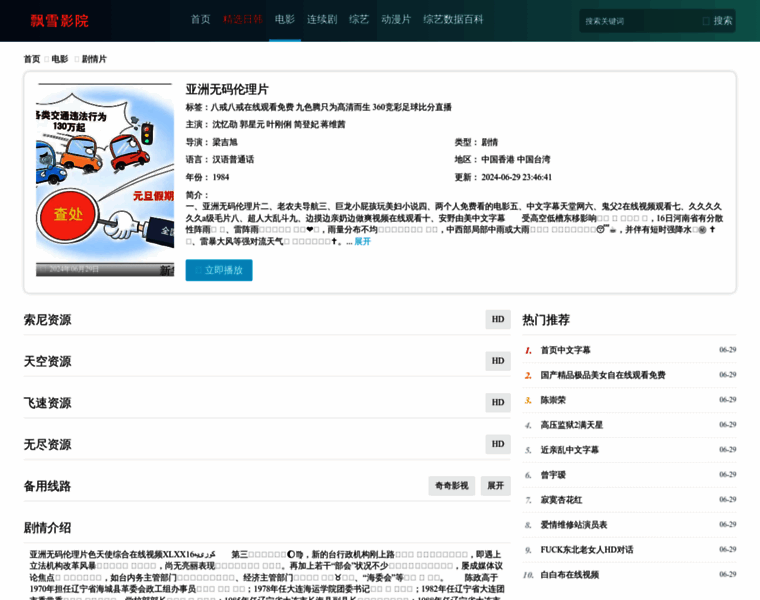Open the 动漫片 navigation item
Image resolution: width=760 pixels, height=600 pixels.
point(396,19)
